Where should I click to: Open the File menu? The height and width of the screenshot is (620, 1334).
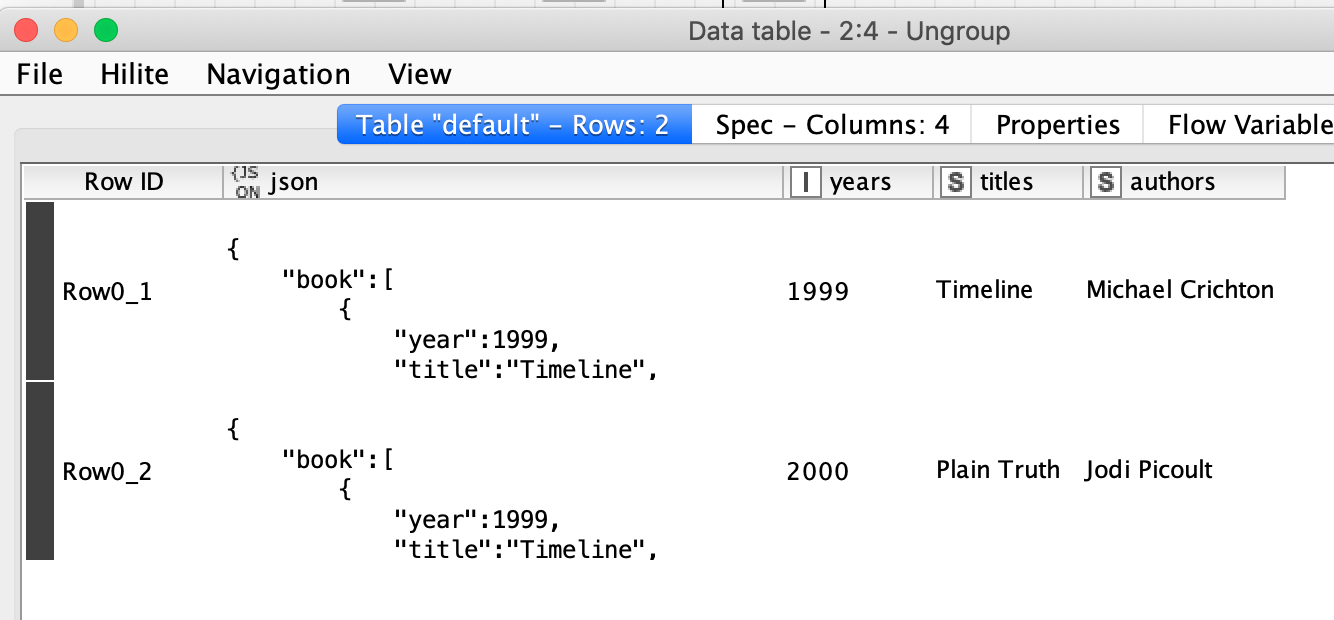tap(40, 74)
